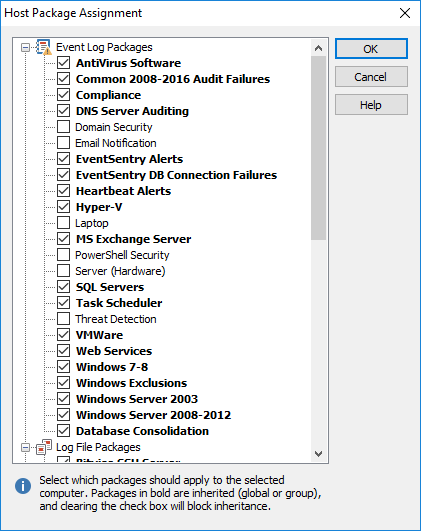Uncheck the Web Services checkbox
Viewport: 421px width, 531px height.
click(64, 351)
